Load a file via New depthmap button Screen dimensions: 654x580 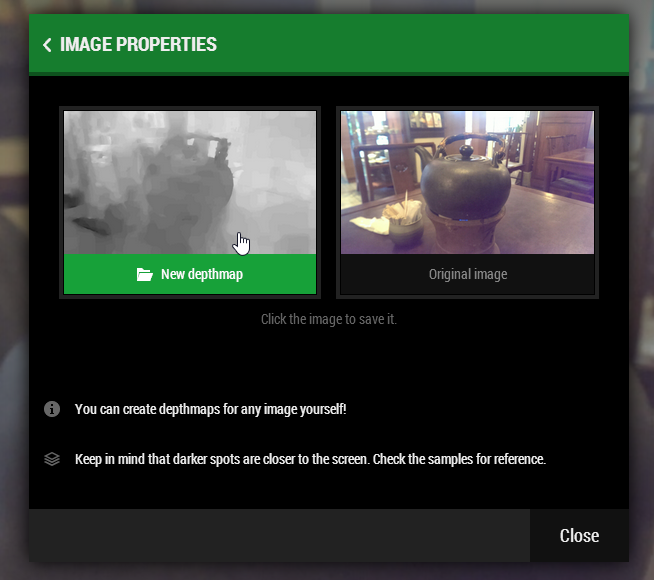coord(190,274)
